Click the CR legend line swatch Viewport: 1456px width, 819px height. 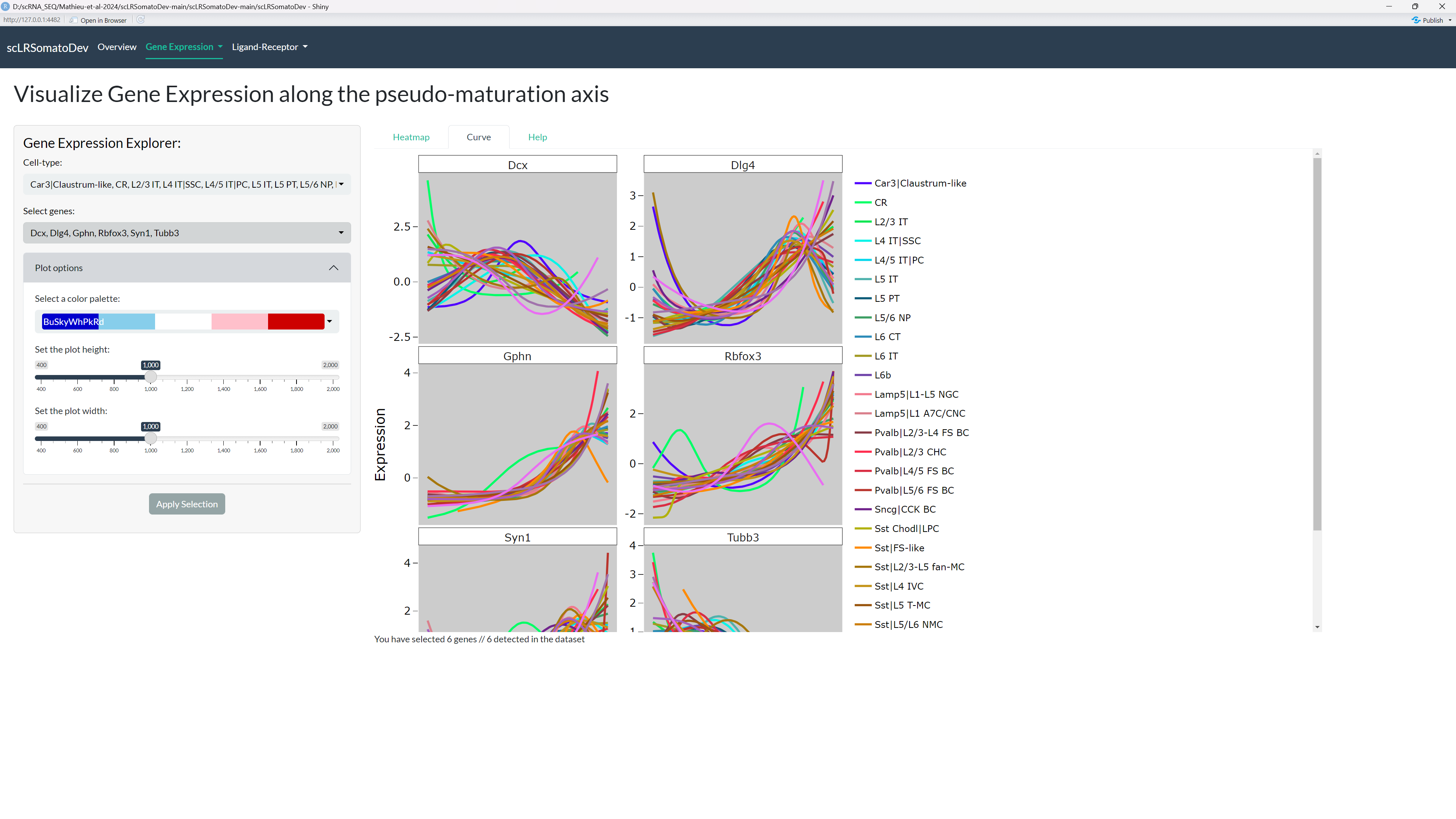coord(863,202)
